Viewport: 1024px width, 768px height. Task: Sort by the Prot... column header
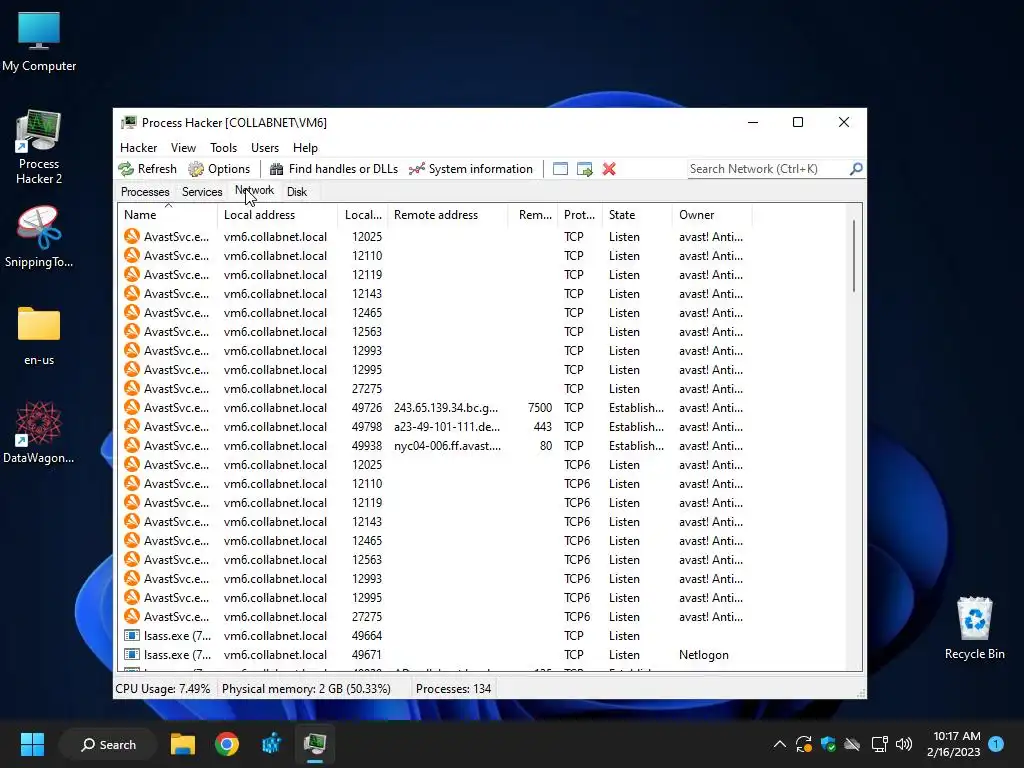pyautogui.click(x=580, y=215)
